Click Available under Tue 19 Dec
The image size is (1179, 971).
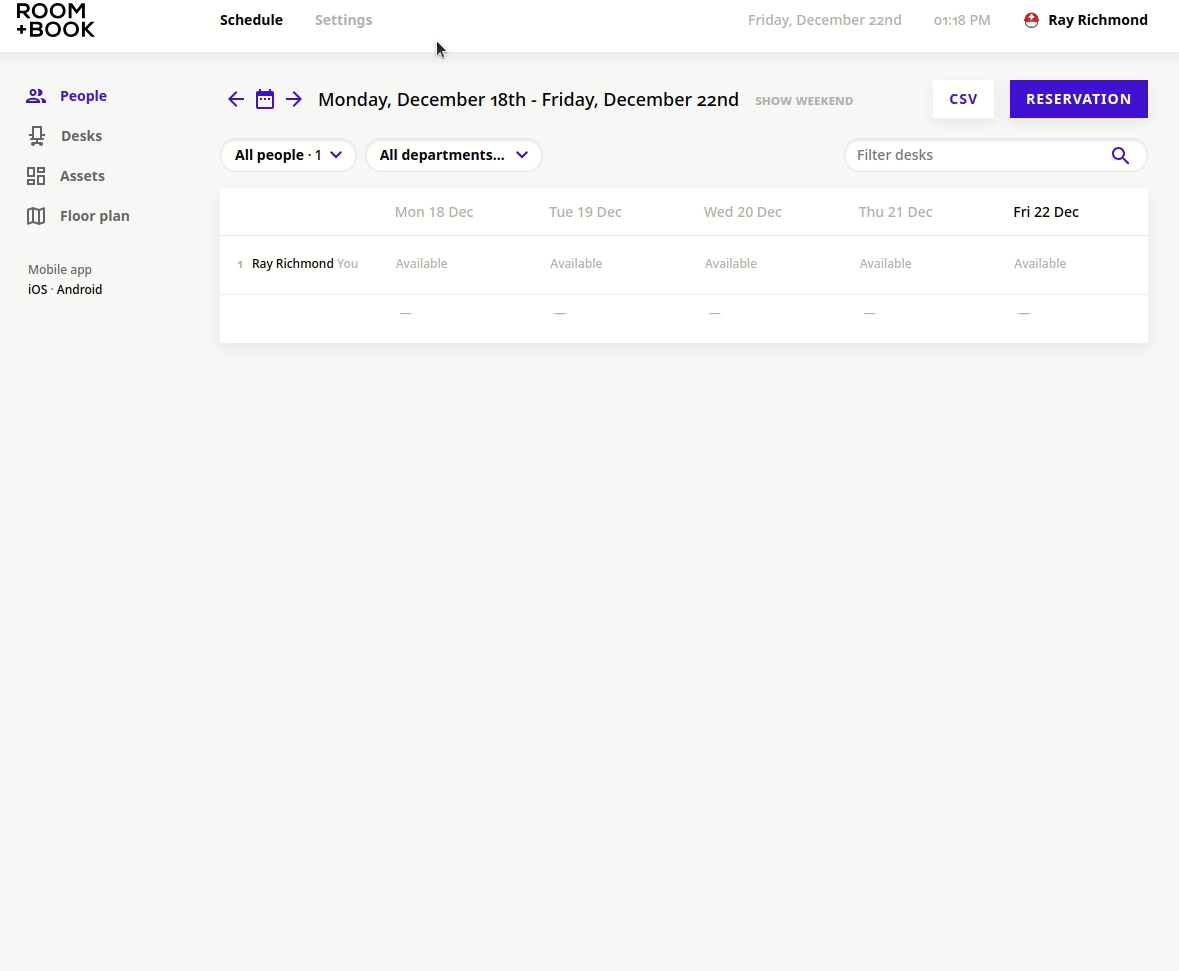576,264
